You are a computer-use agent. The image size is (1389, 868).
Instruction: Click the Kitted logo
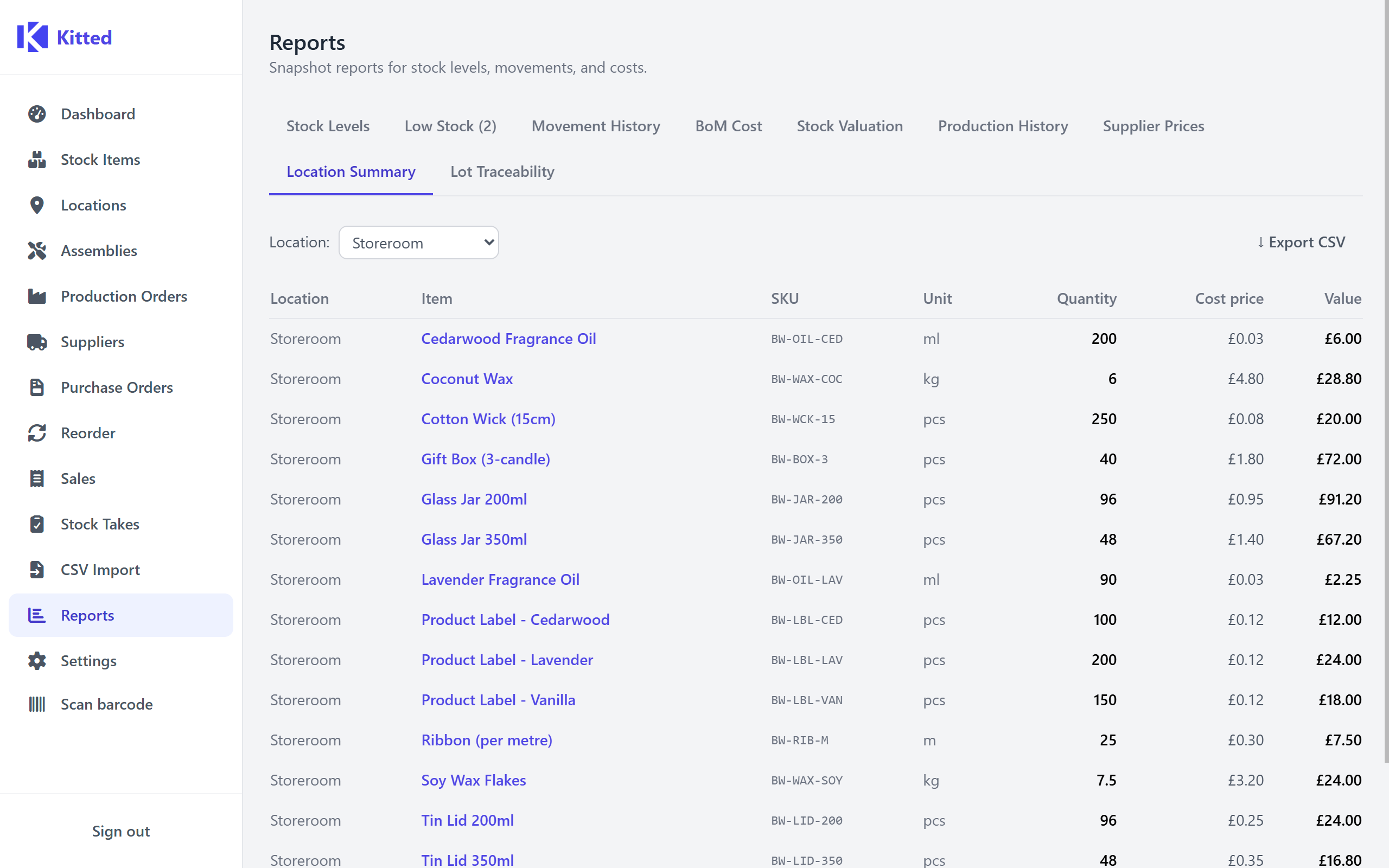click(65, 37)
